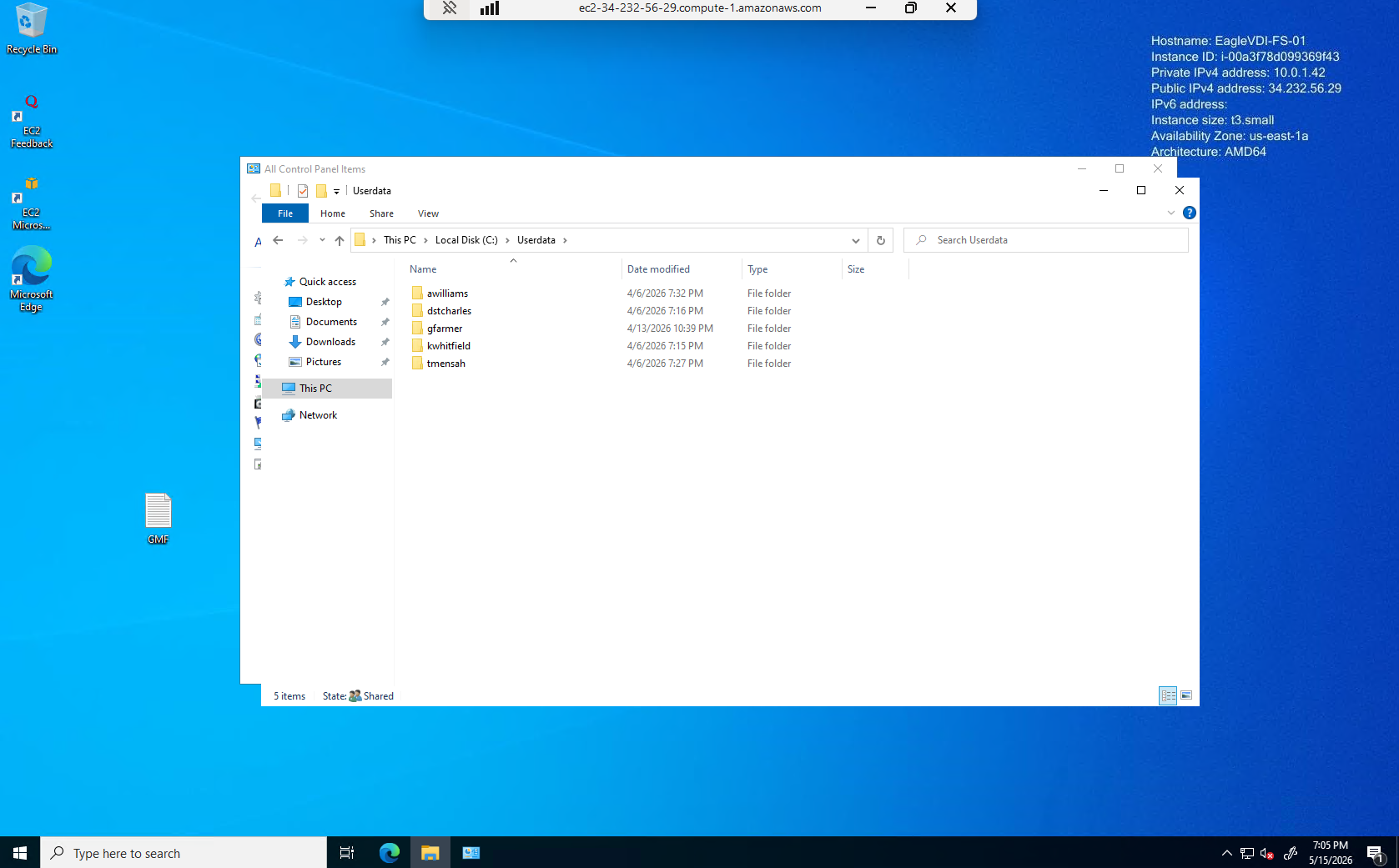
Task: Switch to Large icons view layout icon
Action: [1186, 695]
